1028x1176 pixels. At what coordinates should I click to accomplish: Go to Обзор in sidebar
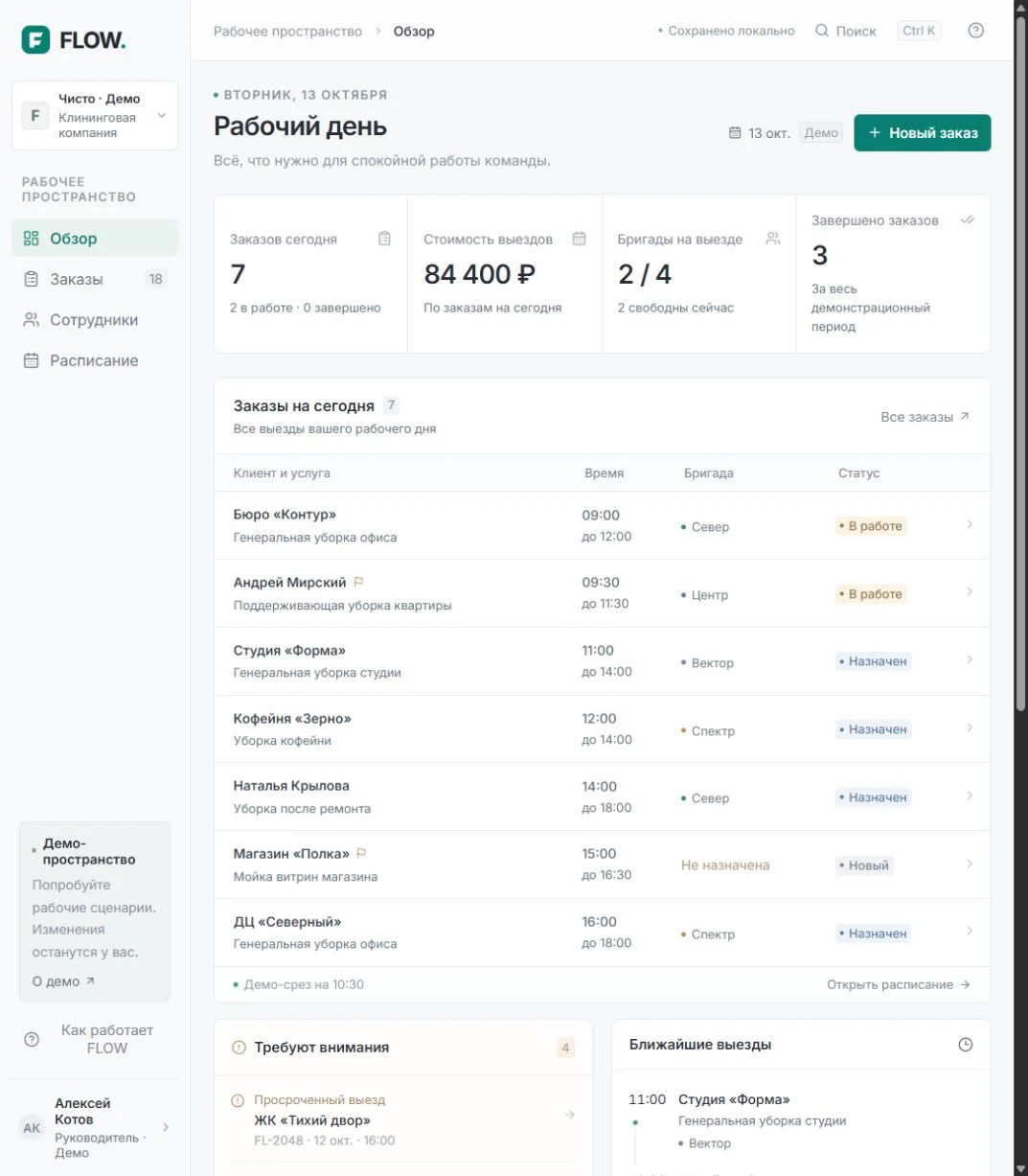point(95,239)
